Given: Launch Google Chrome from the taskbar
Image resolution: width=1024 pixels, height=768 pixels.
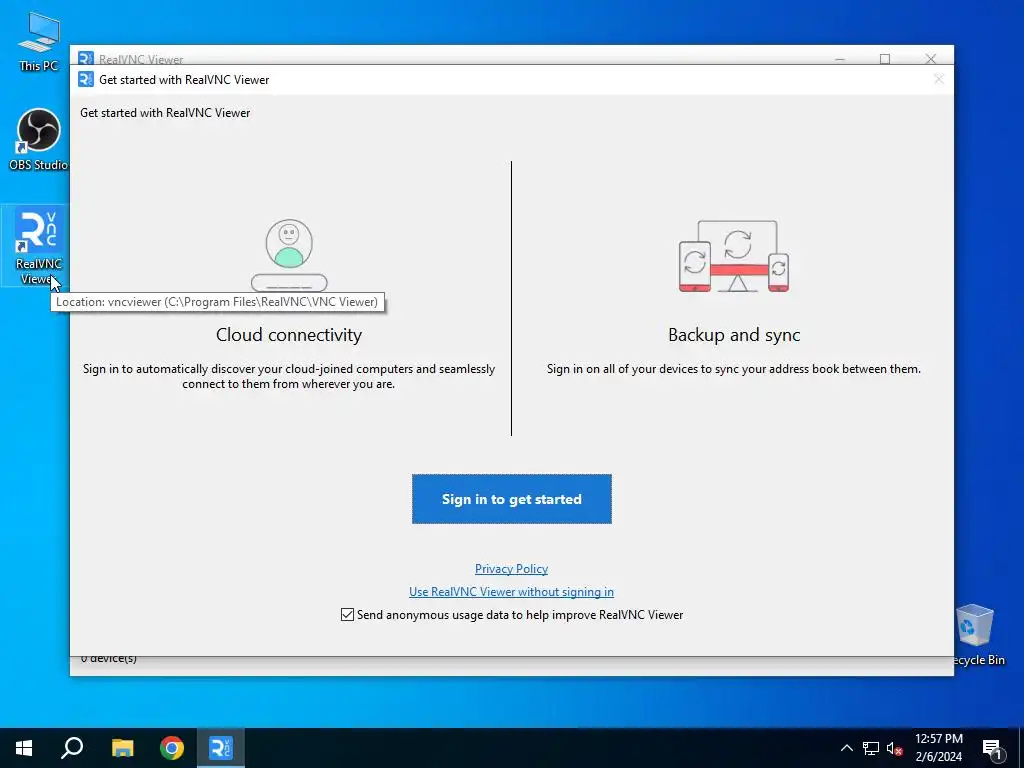Looking at the screenshot, I should click(172, 748).
